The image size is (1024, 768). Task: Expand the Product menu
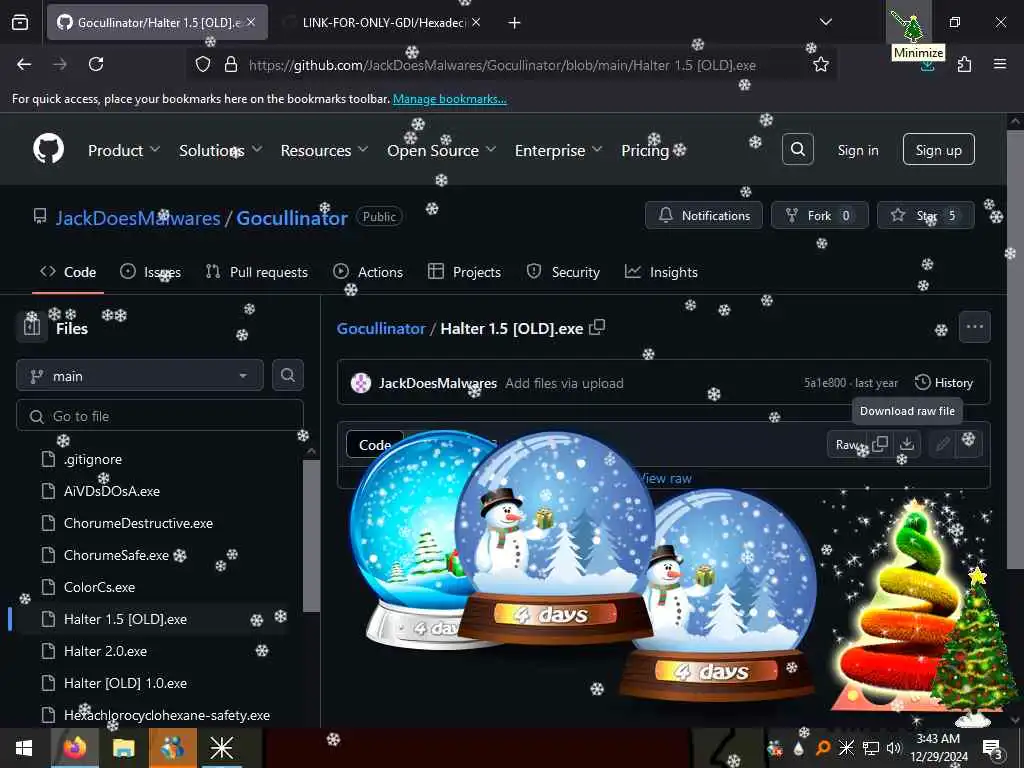pyautogui.click(x=124, y=150)
